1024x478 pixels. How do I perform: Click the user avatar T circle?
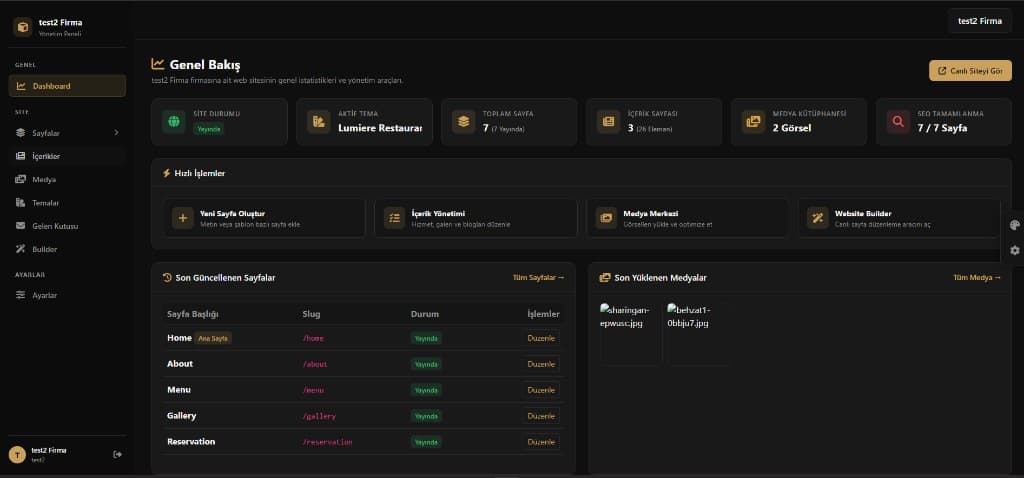[x=17, y=454]
